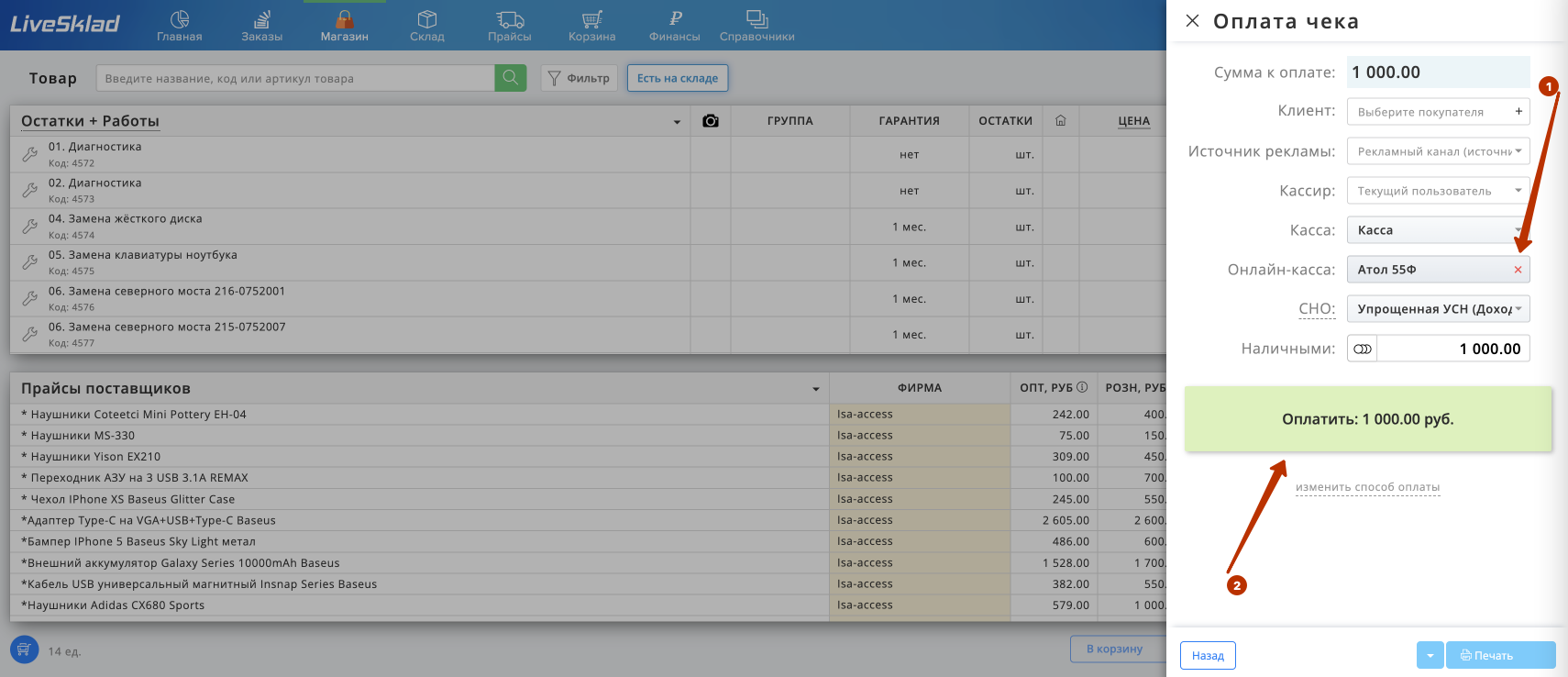
Task: Click the ФИРМА column header
Action: point(920,388)
